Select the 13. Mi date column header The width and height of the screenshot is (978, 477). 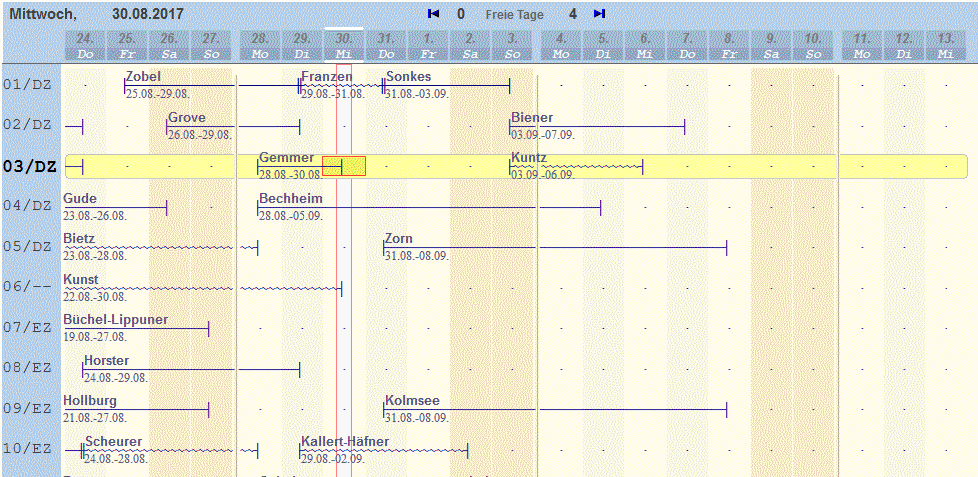click(x=945, y=45)
